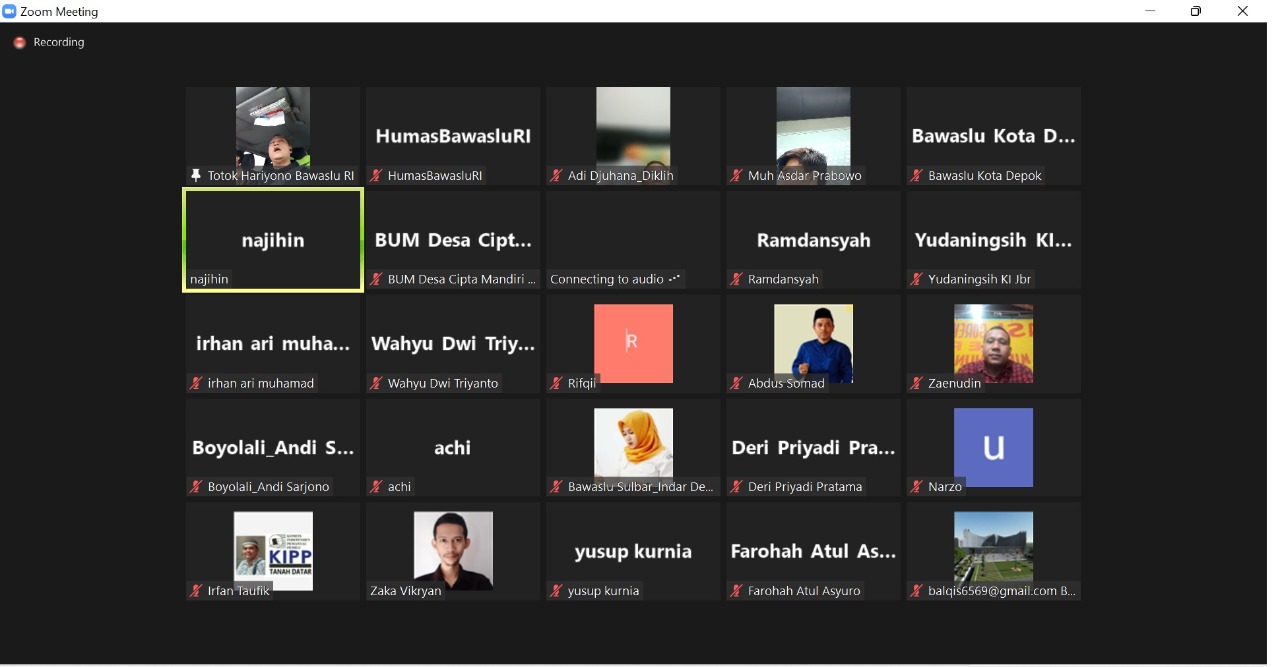This screenshot has width=1280, height=667.
Task: Restore down the Zoom Meeting window
Action: (x=1196, y=11)
